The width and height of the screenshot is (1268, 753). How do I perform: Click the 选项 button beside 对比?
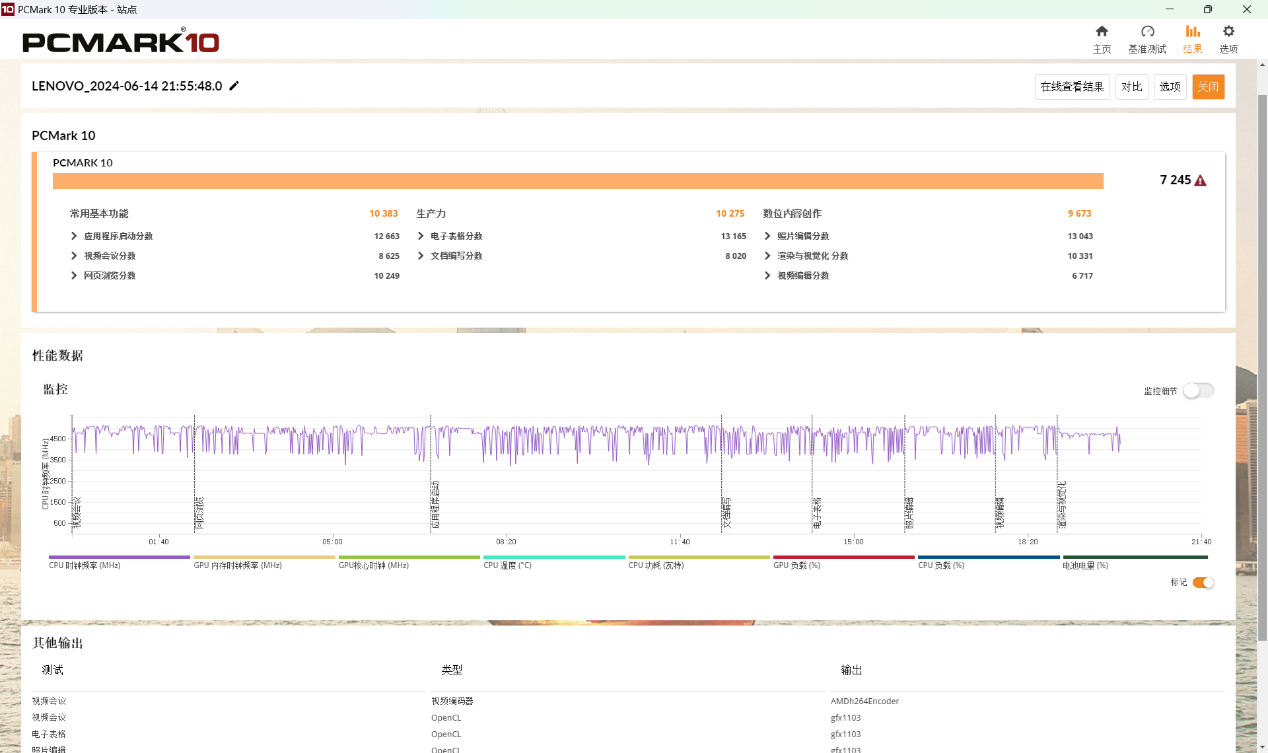1170,87
